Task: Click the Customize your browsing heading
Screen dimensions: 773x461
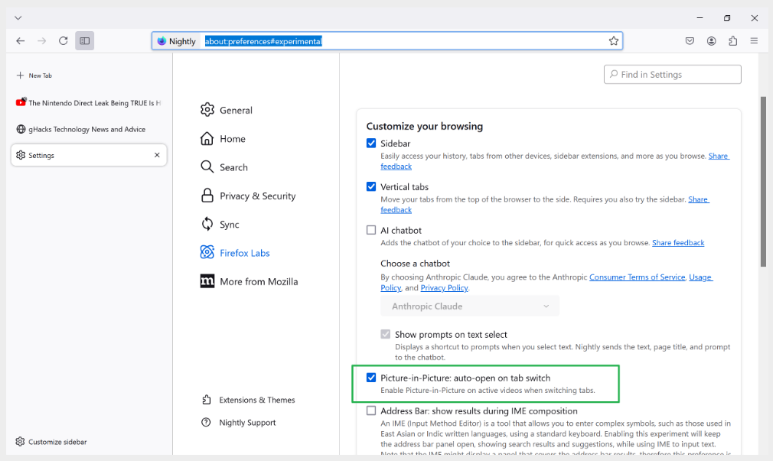Action: (424, 126)
